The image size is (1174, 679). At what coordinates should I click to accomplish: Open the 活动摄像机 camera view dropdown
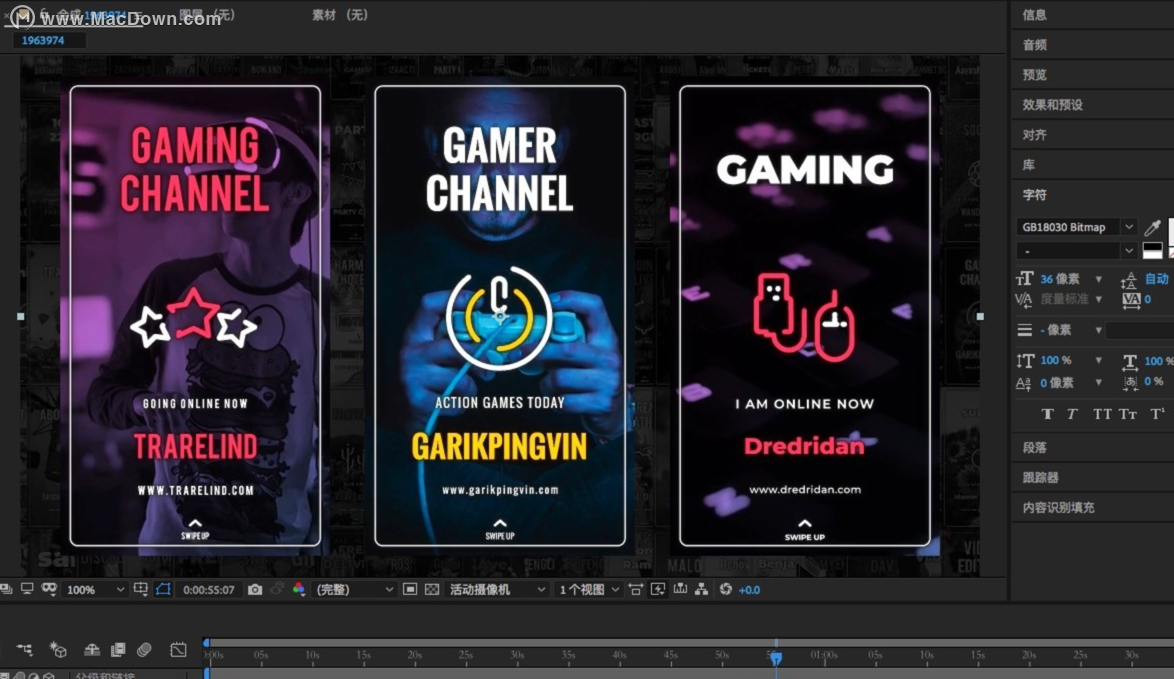pos(496,590)
